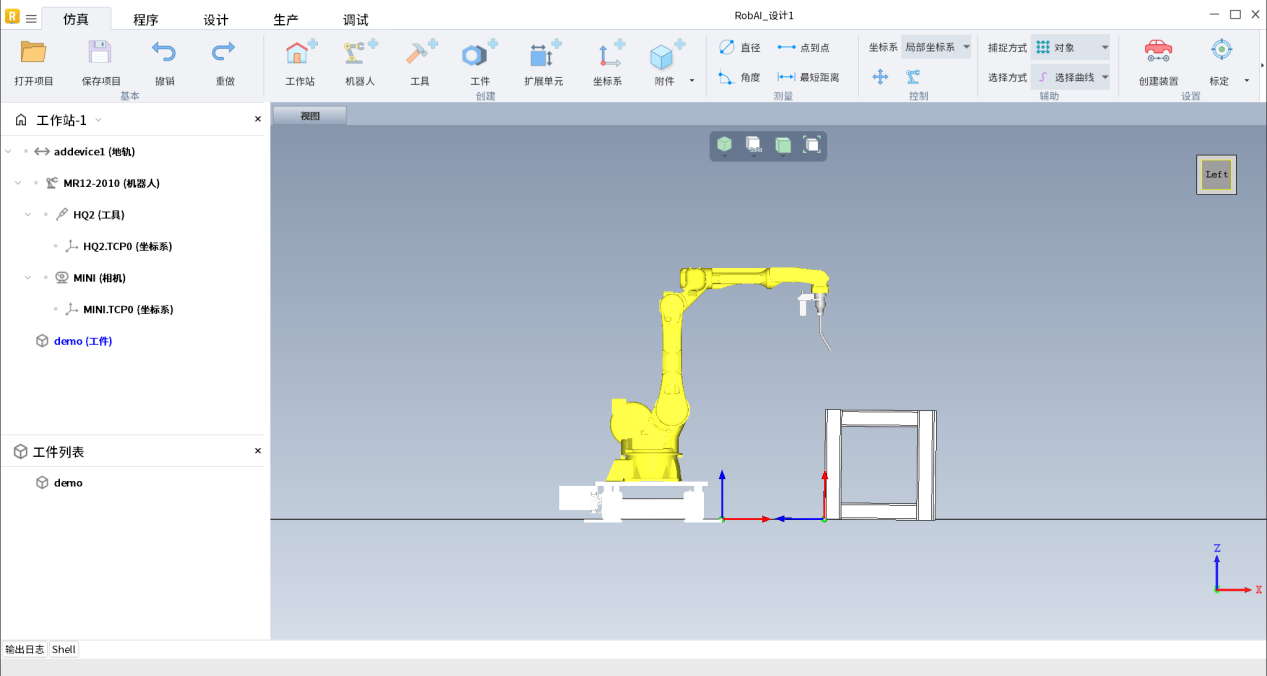The width and height of the screenshot is (1267, 676).
Task: Select demo (工件) in the station tree
Action: coord(82,341)
